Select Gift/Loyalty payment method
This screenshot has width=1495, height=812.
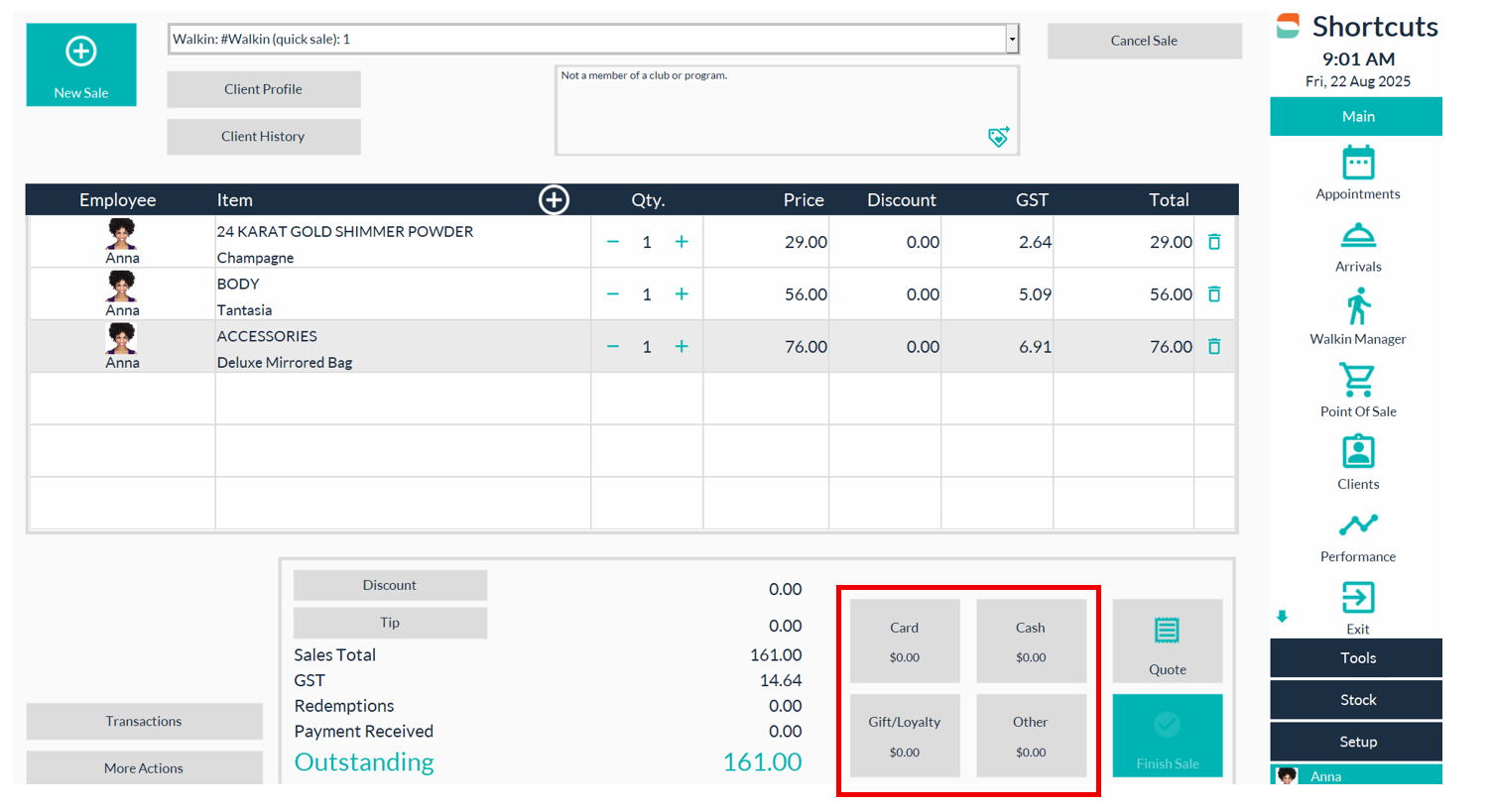[x=905, y=736]
